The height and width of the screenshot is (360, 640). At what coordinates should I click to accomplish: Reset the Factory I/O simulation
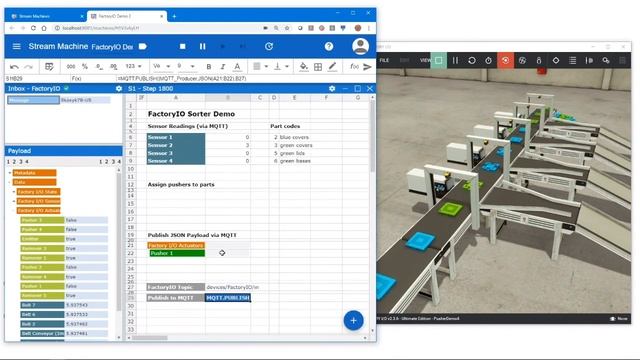coord(472,60)
